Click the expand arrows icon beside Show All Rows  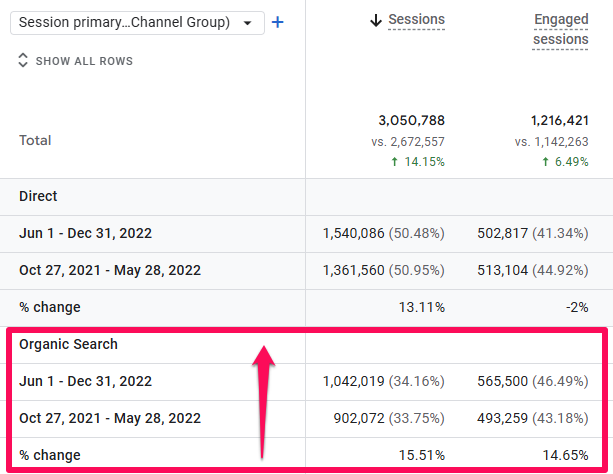[x=23, y=61]
